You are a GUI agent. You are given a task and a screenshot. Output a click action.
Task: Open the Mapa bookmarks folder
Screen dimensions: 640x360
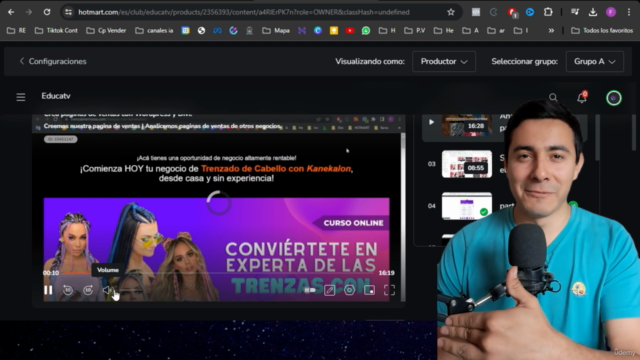tap(276, 31)
